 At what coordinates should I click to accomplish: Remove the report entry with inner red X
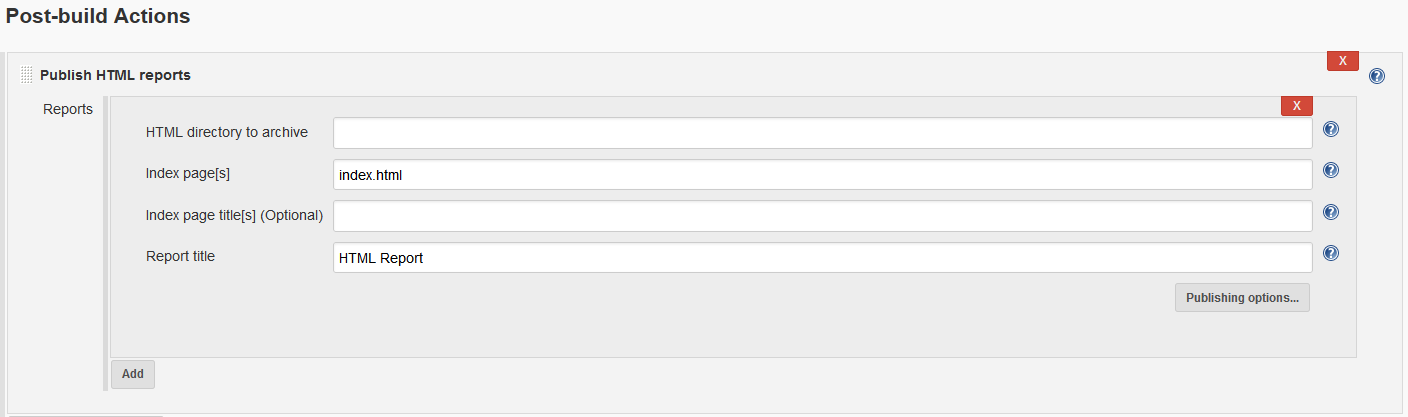(x=1296, y=106)
